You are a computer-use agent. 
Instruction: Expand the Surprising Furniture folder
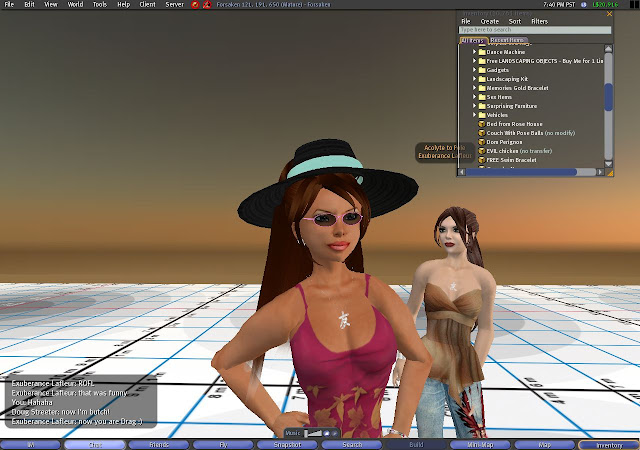(474, 106)
